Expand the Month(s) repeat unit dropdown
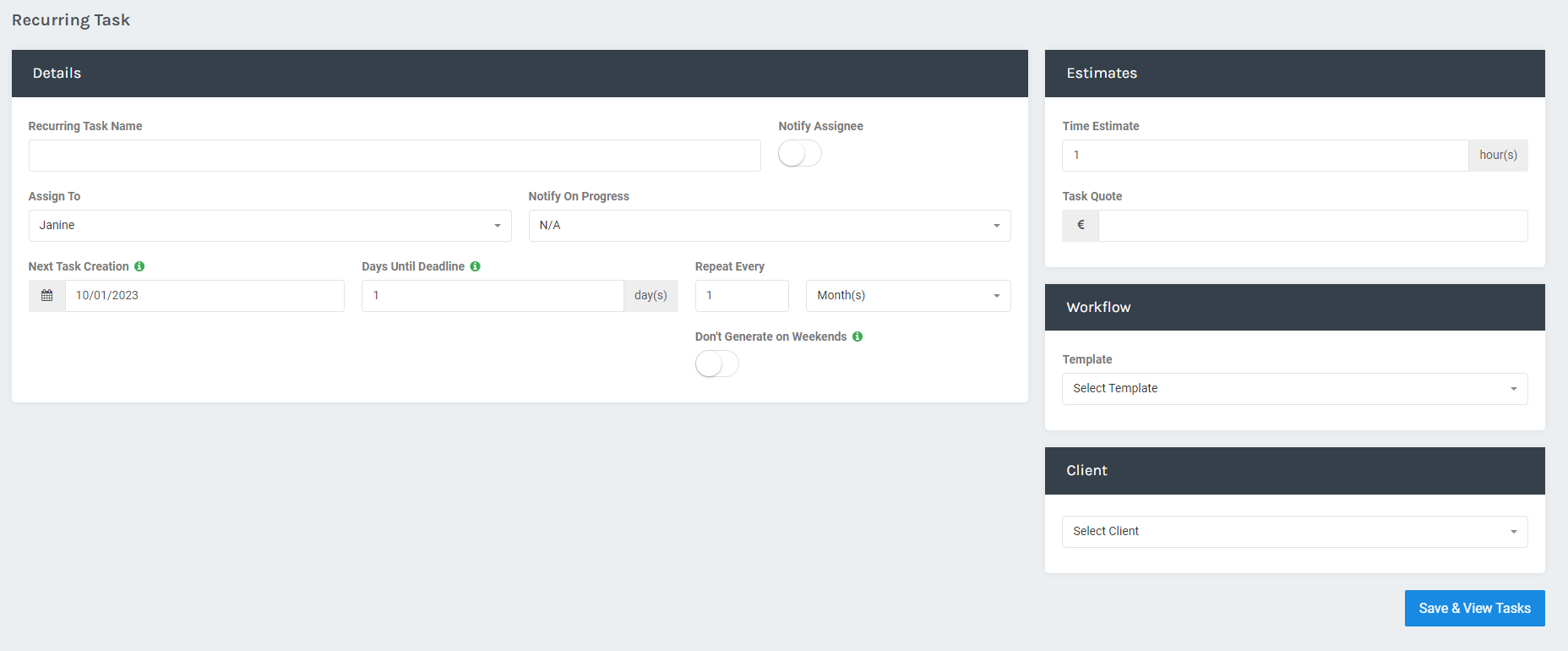The image size is (1568, 651). [x=908, y=296]
